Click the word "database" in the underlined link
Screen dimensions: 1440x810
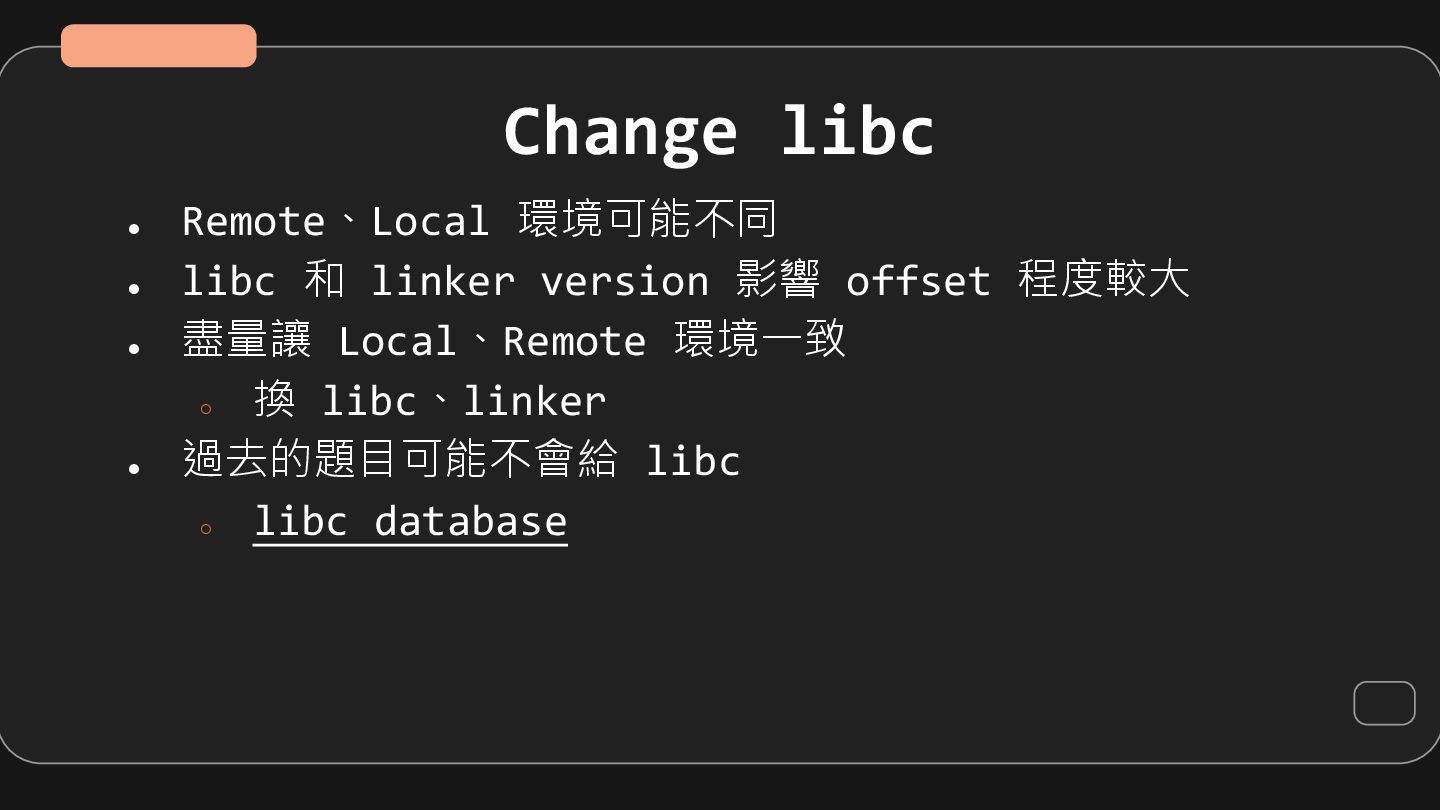(x=470, y=522)
